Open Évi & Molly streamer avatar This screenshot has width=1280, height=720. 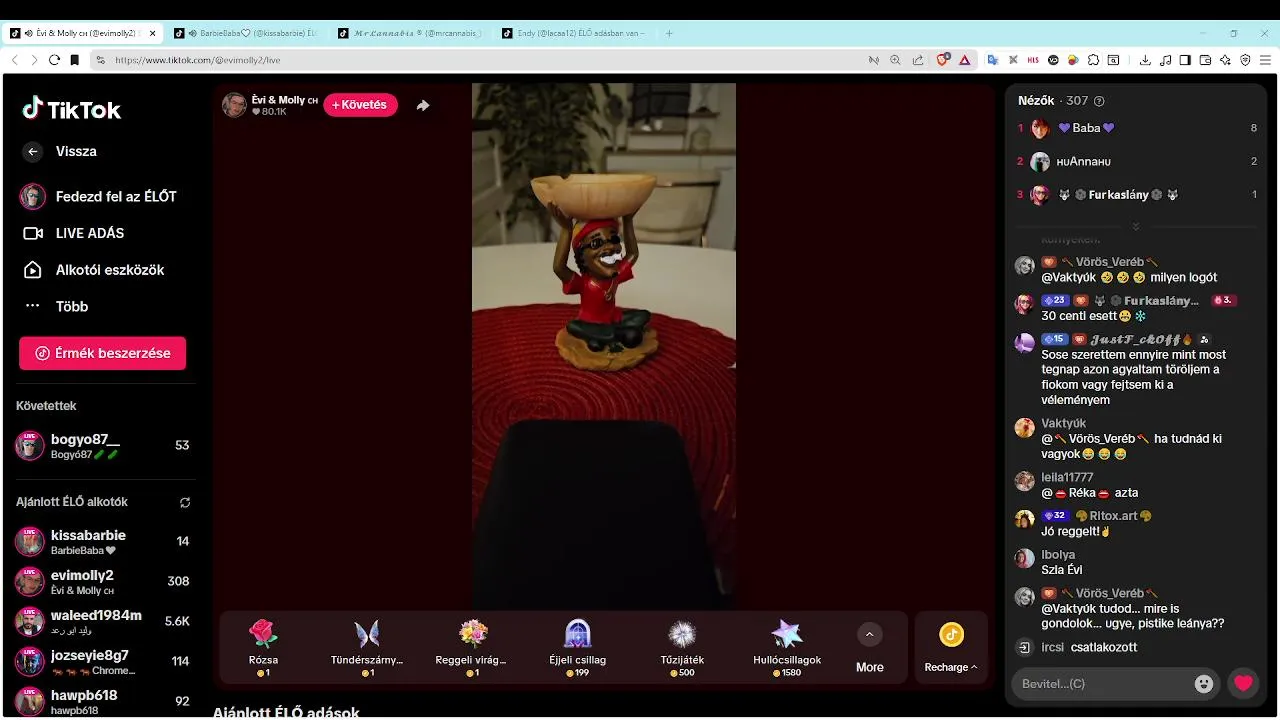(x=234, y=105)
